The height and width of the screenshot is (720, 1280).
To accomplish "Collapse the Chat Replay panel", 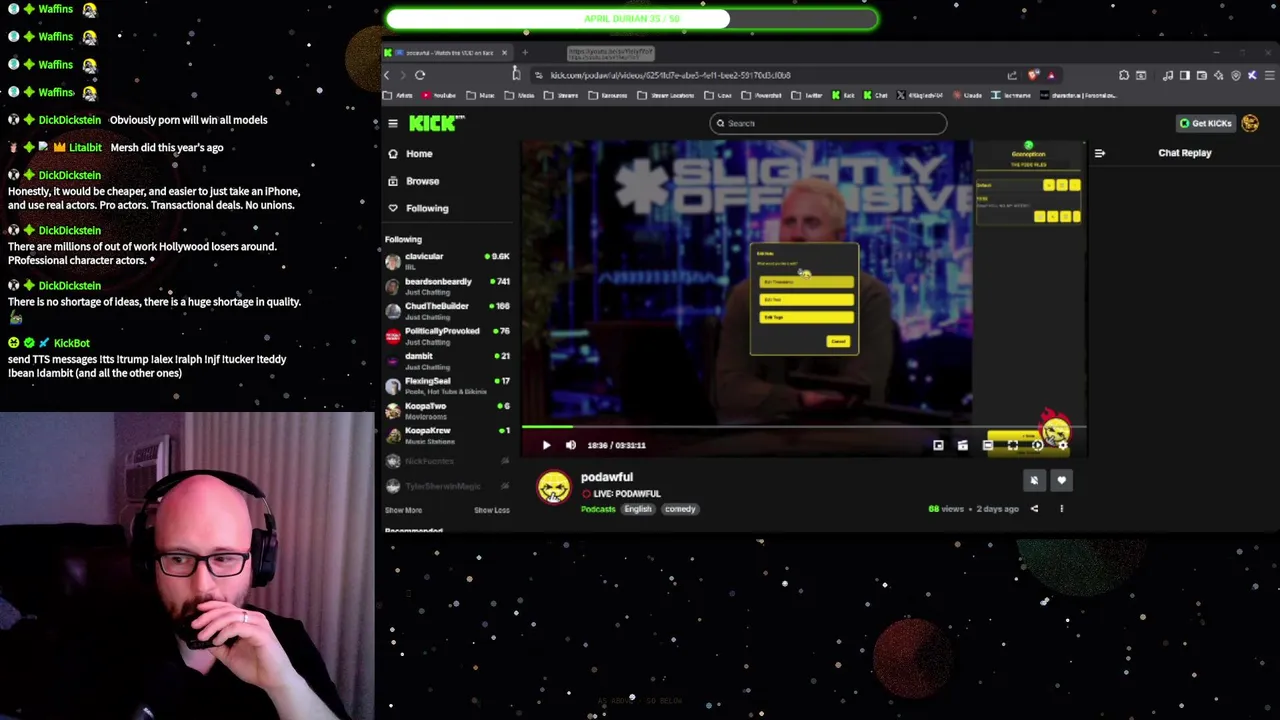I will pos(1099,153).
